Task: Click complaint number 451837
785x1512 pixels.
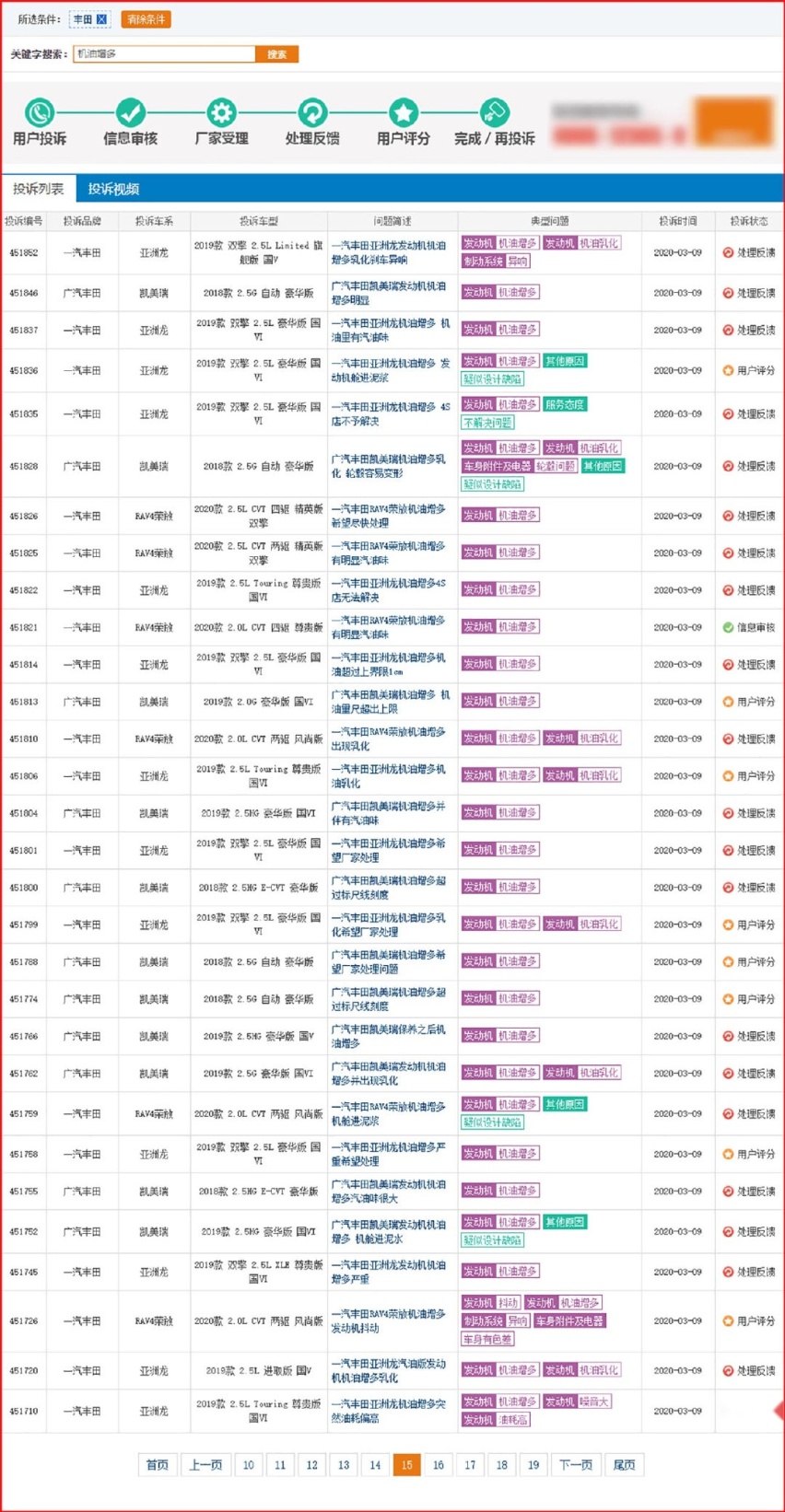Action: click(24, 330)
